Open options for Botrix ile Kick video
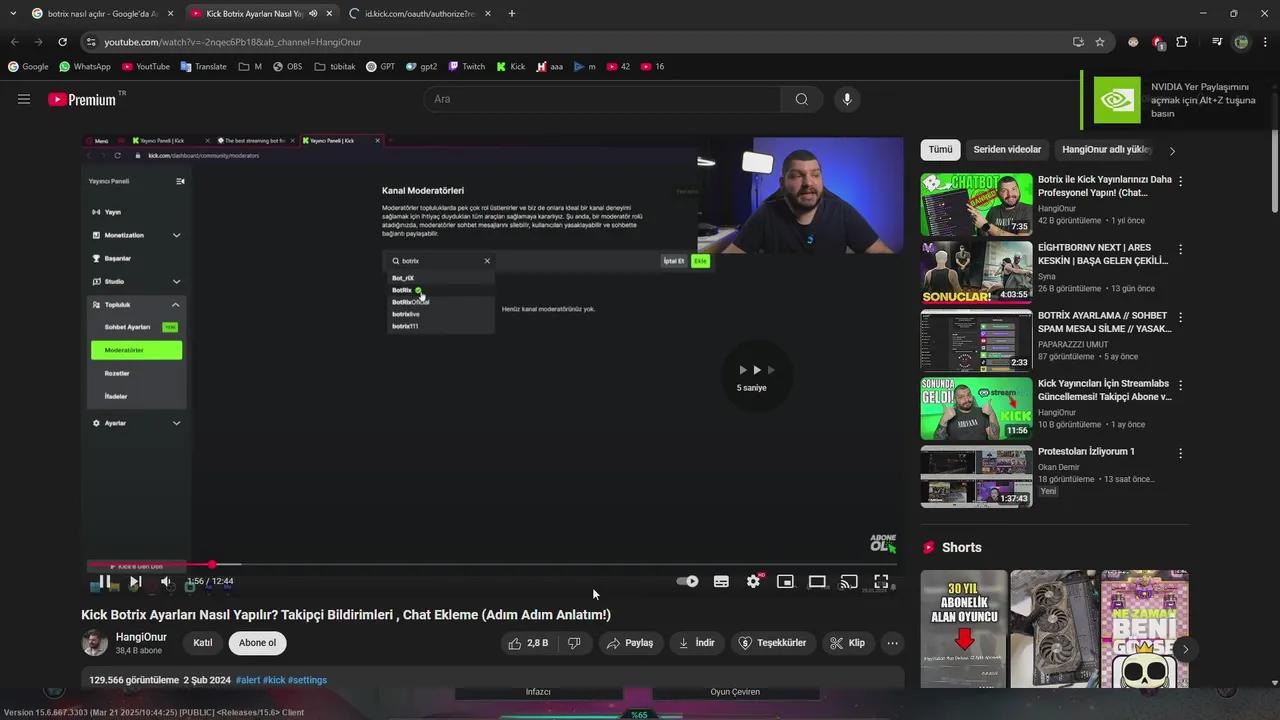This screenshot has height=720, width=1280. click(x=1181, y=182)
